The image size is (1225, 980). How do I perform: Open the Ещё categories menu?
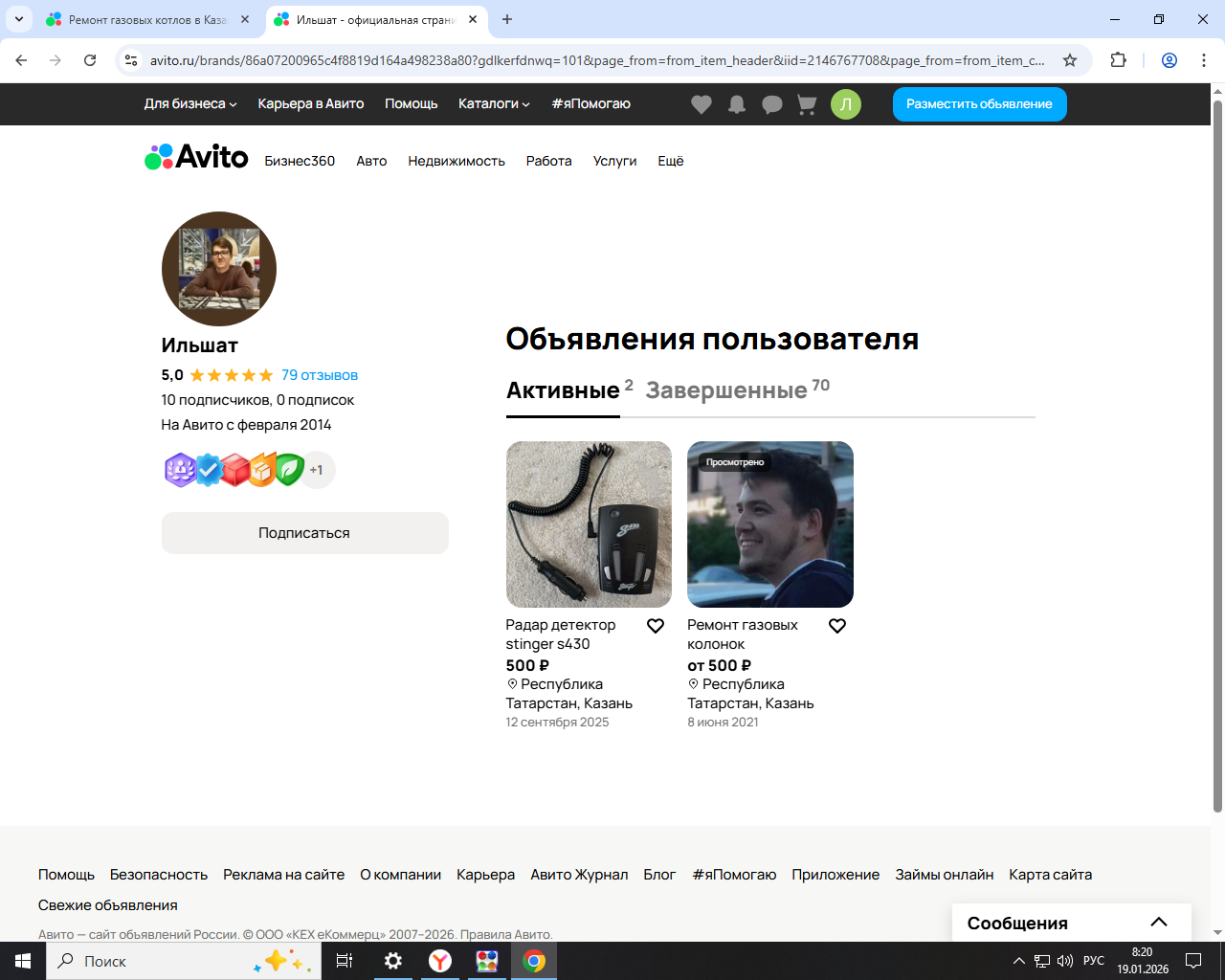point(670,161)
